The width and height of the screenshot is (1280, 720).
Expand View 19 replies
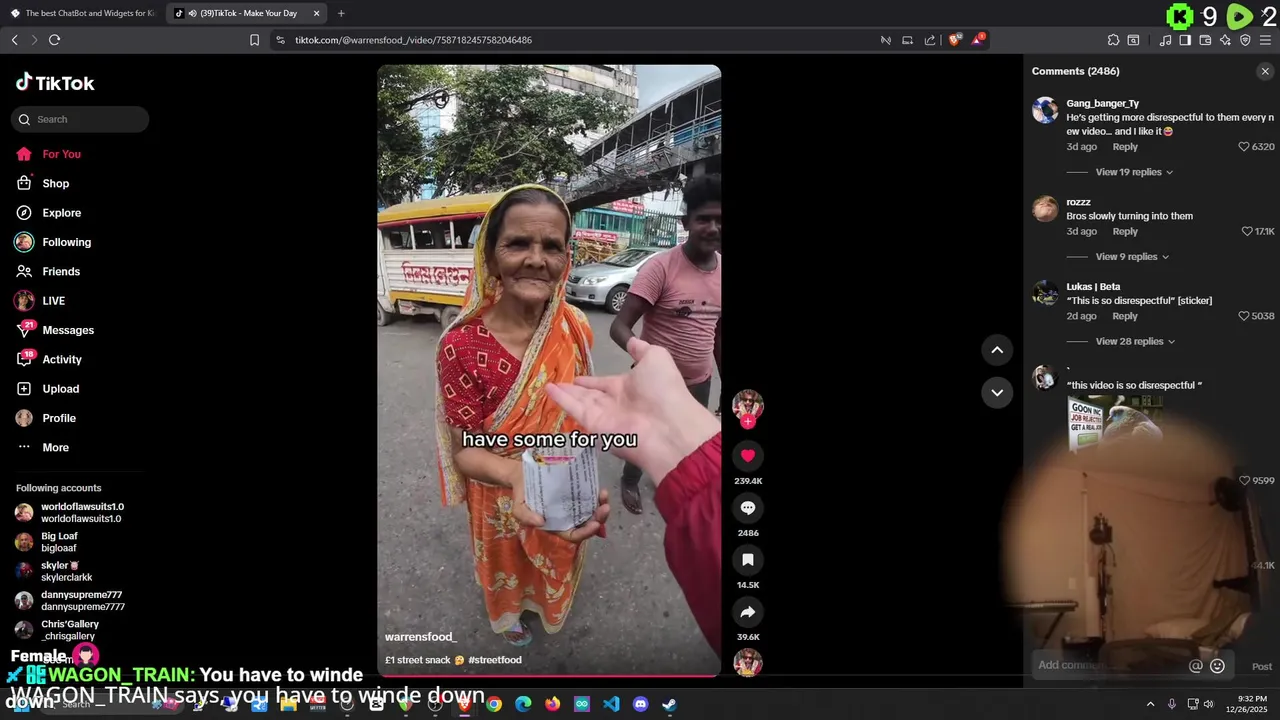click(1134, 172)
